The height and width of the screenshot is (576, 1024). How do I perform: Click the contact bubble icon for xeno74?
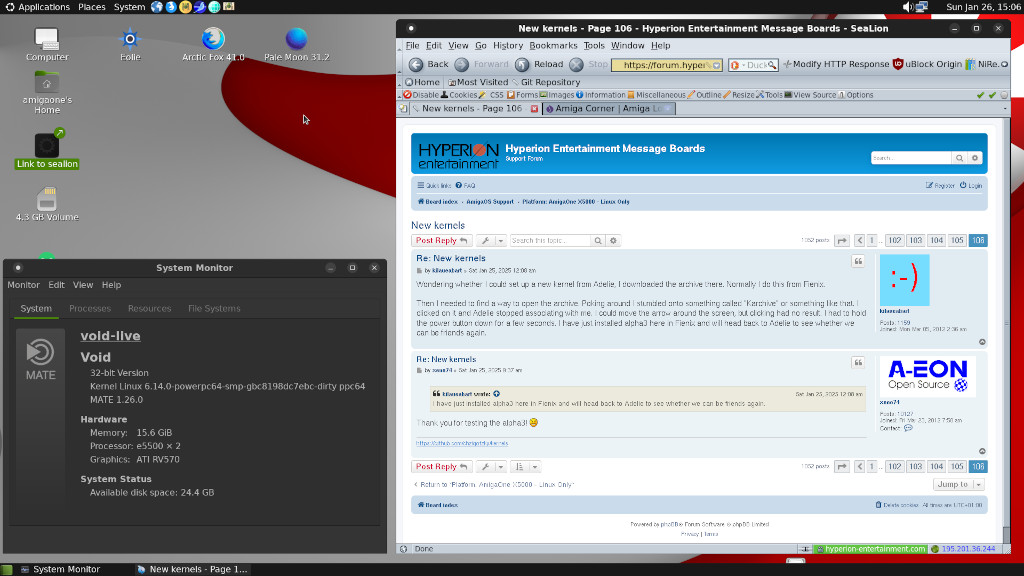pyautogui.click(x=908, y=428)
